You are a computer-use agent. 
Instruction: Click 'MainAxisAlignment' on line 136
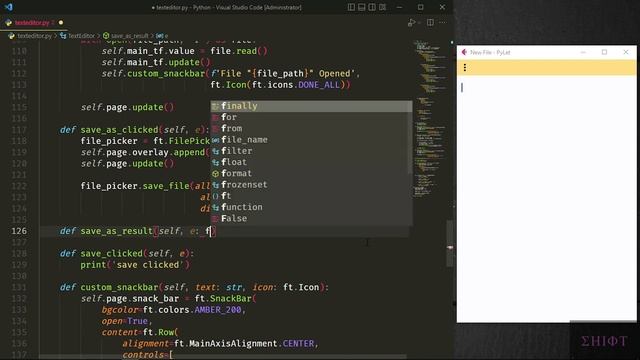point(233,344)
